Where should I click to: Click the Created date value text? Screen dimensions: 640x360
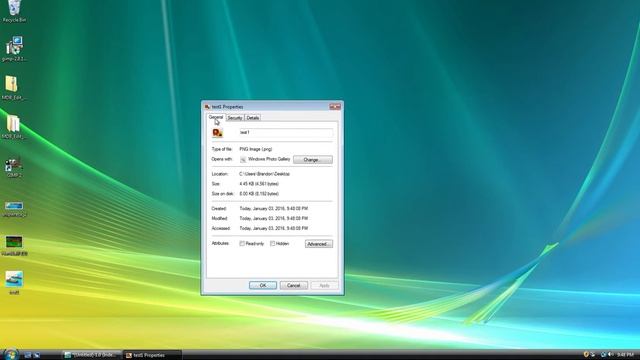pyautogui.click(x=273, y=209)
